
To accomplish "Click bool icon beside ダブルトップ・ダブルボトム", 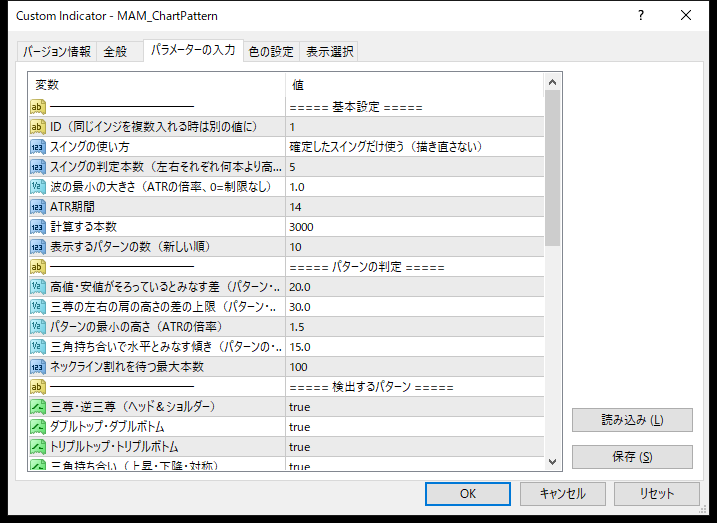I will click(x=38, y=427).
